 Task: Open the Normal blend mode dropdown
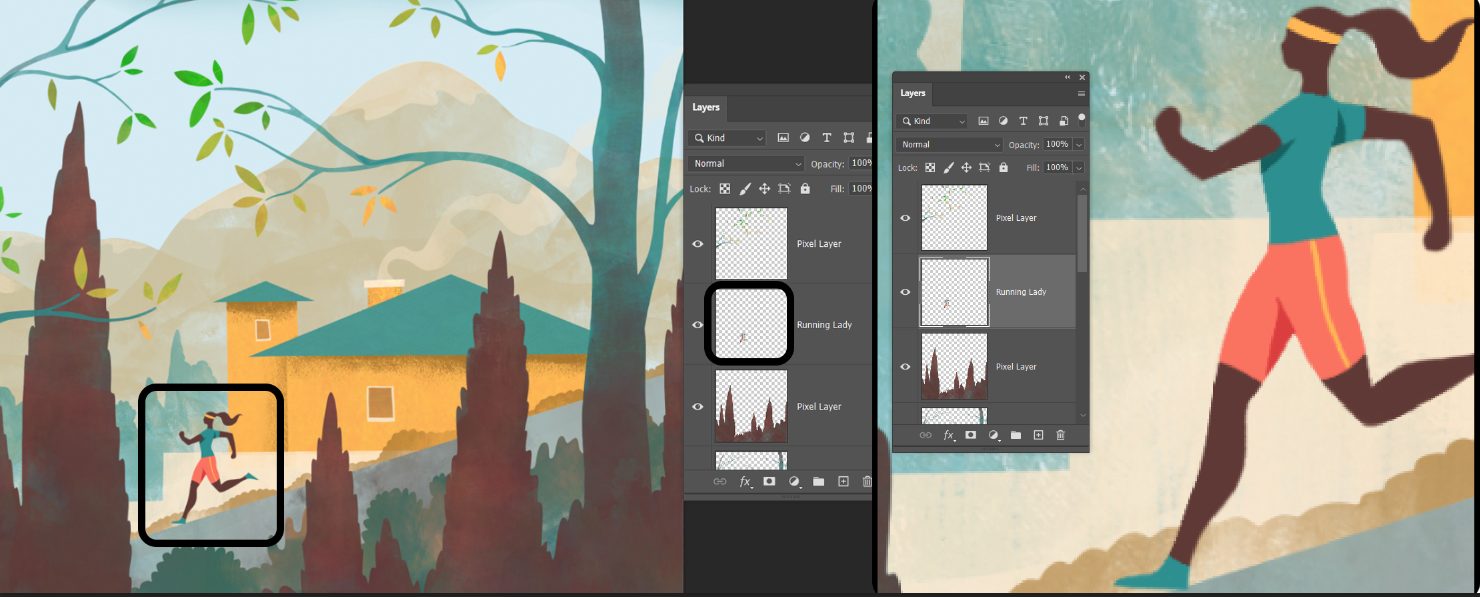[x=948, y=144]
